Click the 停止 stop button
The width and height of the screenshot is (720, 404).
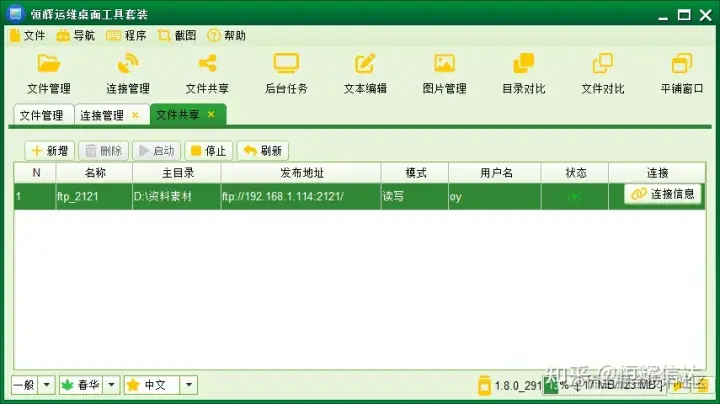coord(208,151)
